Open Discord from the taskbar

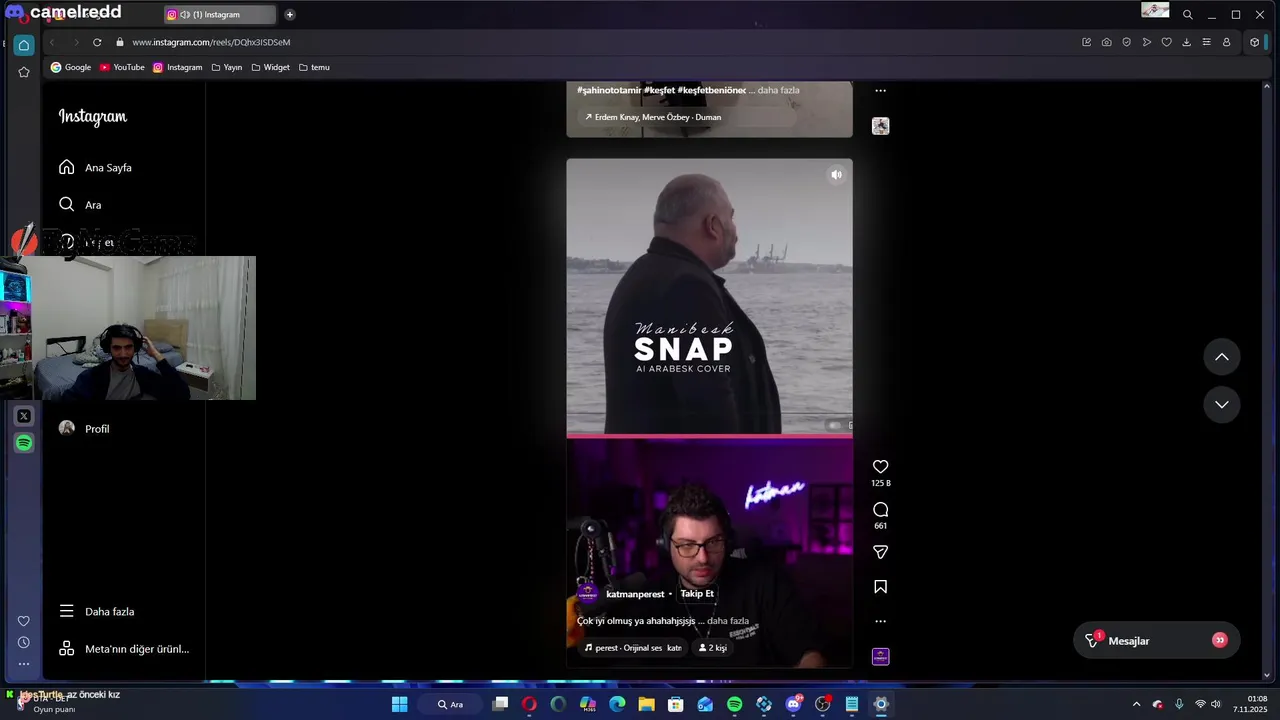coord(793,704)
